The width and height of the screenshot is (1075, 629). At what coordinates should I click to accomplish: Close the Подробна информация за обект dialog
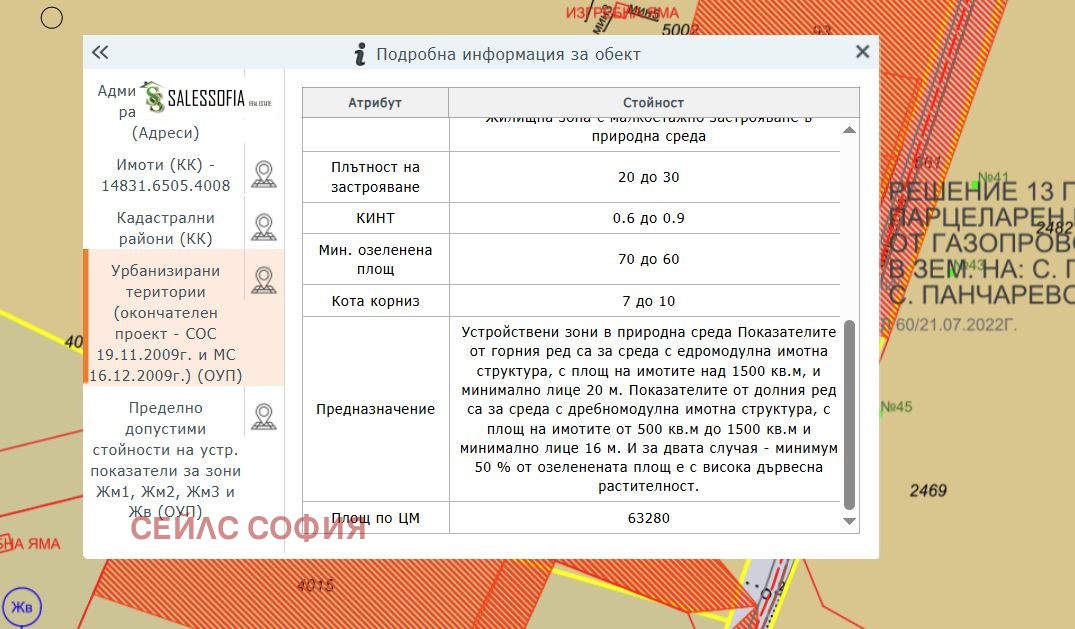[862, 52]
